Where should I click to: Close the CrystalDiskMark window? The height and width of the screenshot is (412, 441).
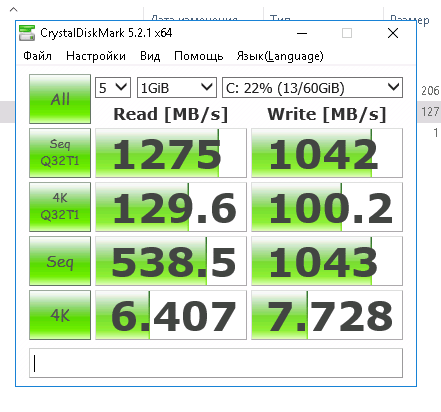coord(393,33)
